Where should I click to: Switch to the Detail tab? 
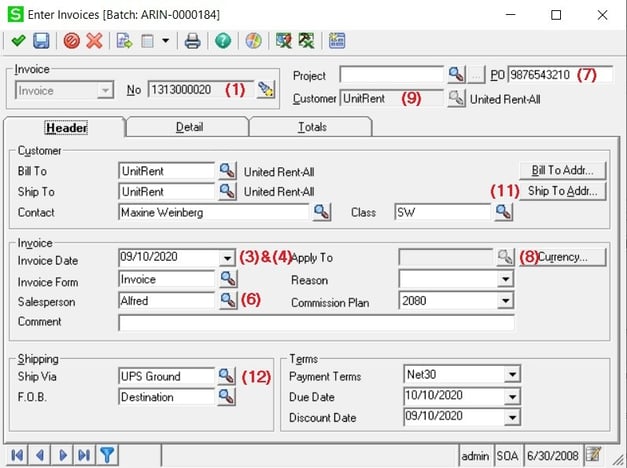189,127
